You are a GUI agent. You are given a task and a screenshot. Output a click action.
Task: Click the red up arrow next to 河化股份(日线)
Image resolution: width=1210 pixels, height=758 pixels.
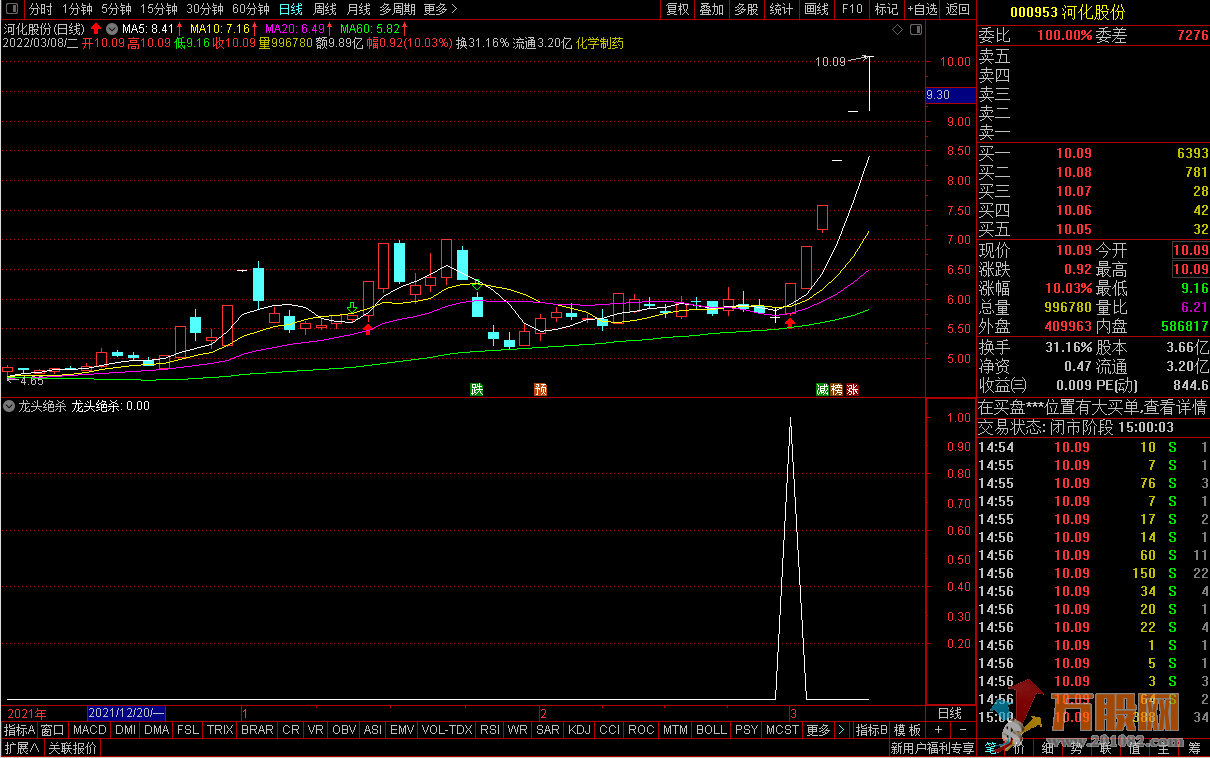click(x=96, y=29)
